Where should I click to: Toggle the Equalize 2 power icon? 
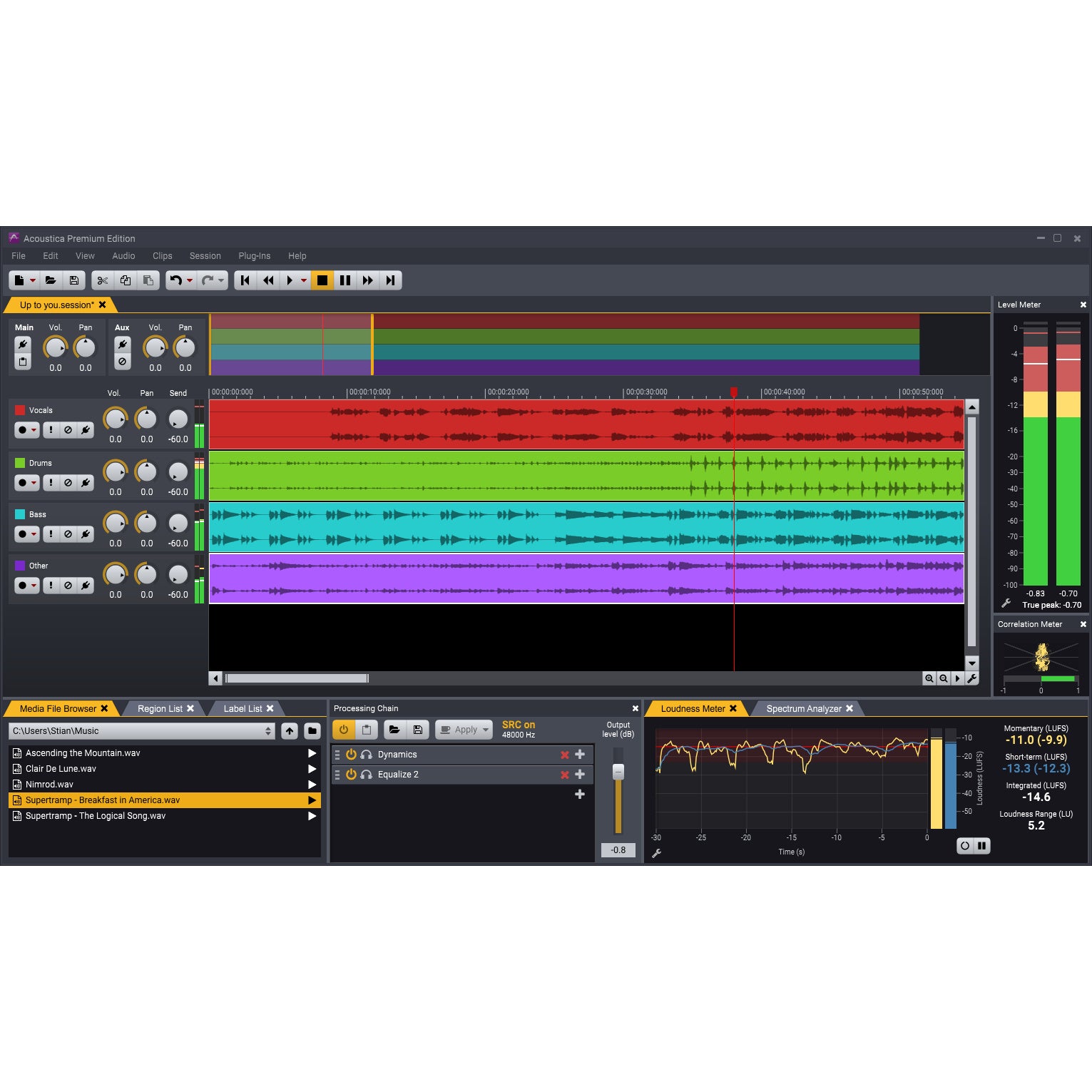pos(351,775)
